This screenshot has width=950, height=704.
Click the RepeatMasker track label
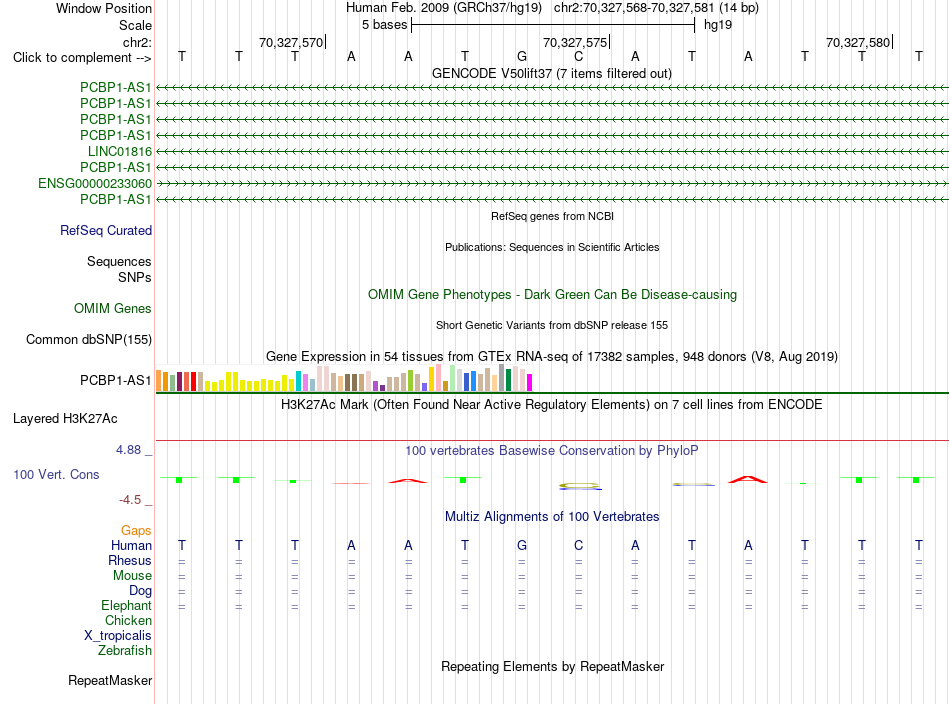coord(110,680)
